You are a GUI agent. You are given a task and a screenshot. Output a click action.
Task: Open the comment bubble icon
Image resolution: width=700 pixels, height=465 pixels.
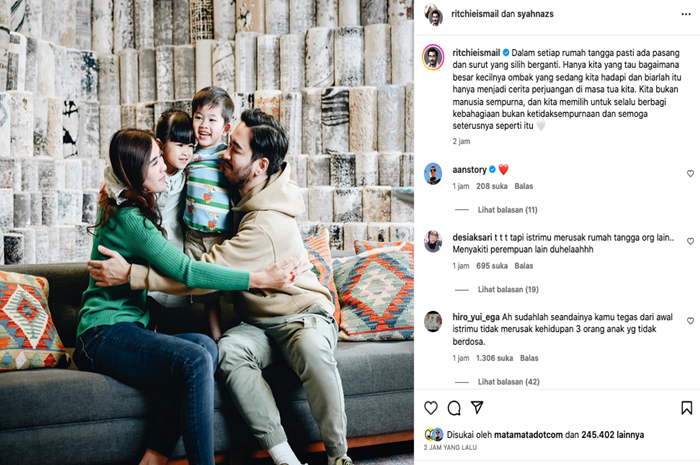(454, 408)
